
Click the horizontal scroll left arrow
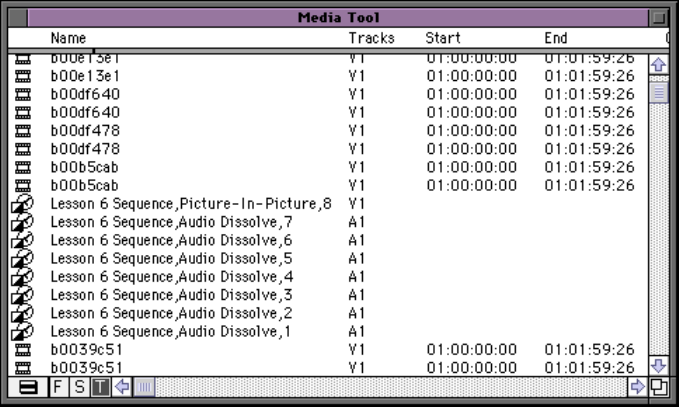coord(123,386)
